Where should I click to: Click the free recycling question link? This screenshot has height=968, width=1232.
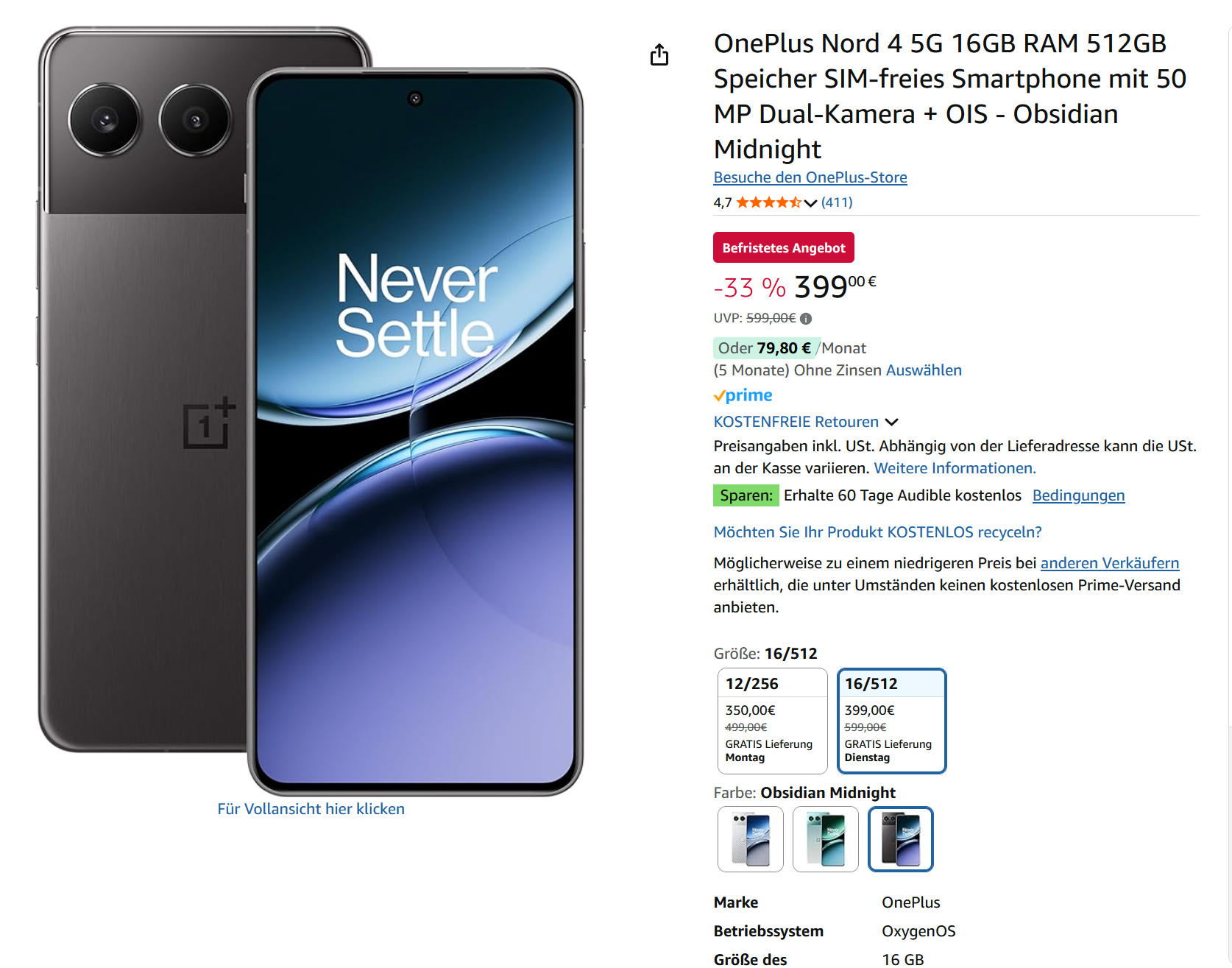[877, 532]
